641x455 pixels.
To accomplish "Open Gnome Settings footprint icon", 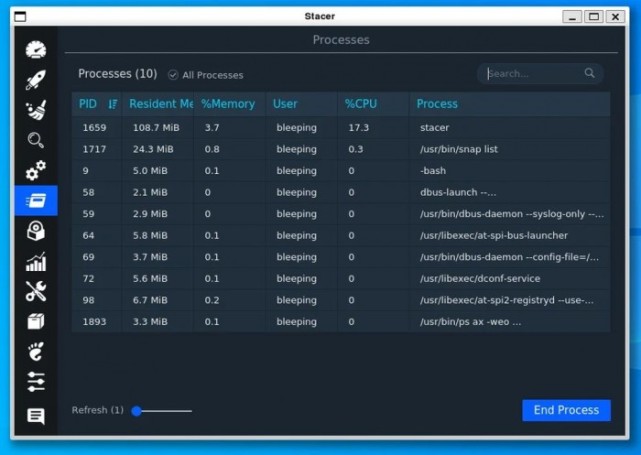I will point(36,352).
